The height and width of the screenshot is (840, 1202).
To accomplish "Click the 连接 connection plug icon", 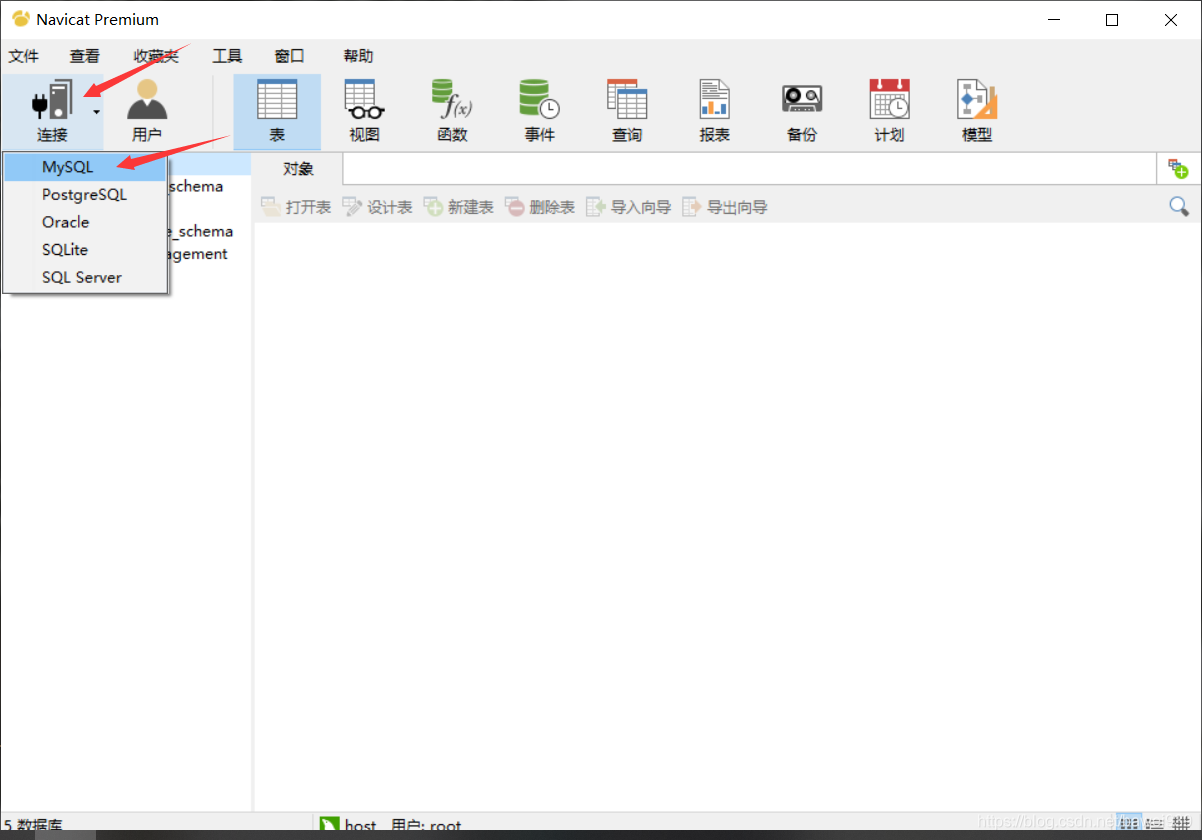I will coord(52,101).
